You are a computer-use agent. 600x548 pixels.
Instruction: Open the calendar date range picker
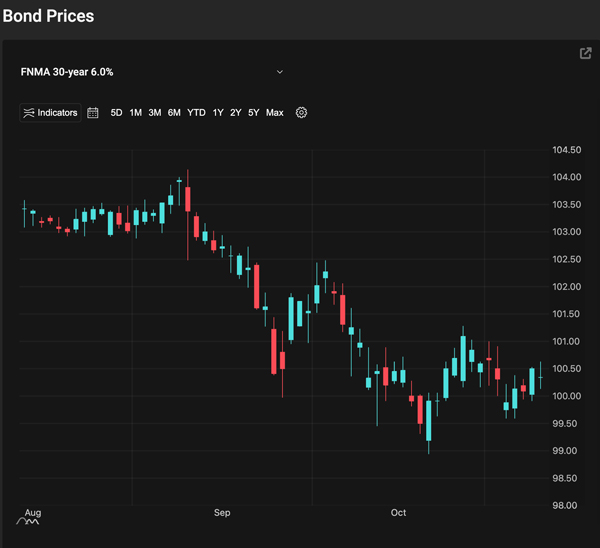(x=93, y=113)
